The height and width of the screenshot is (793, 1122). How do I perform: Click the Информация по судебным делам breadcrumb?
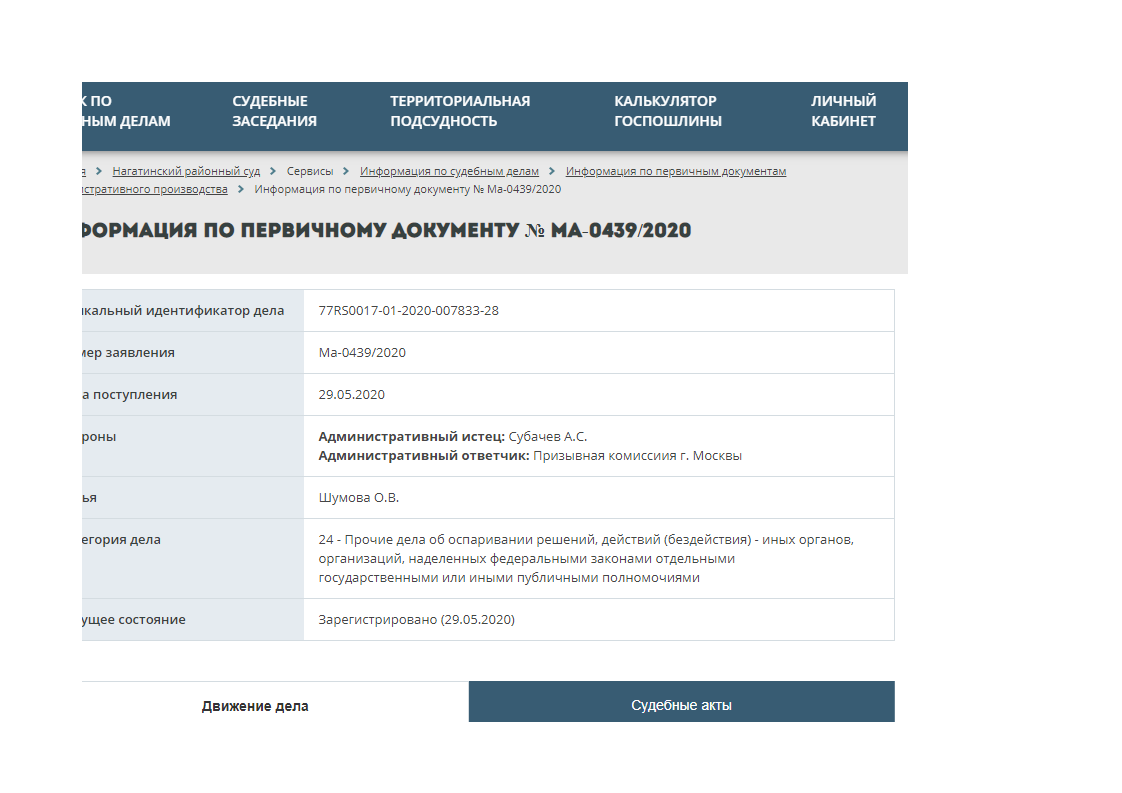(x=449, y=171)
